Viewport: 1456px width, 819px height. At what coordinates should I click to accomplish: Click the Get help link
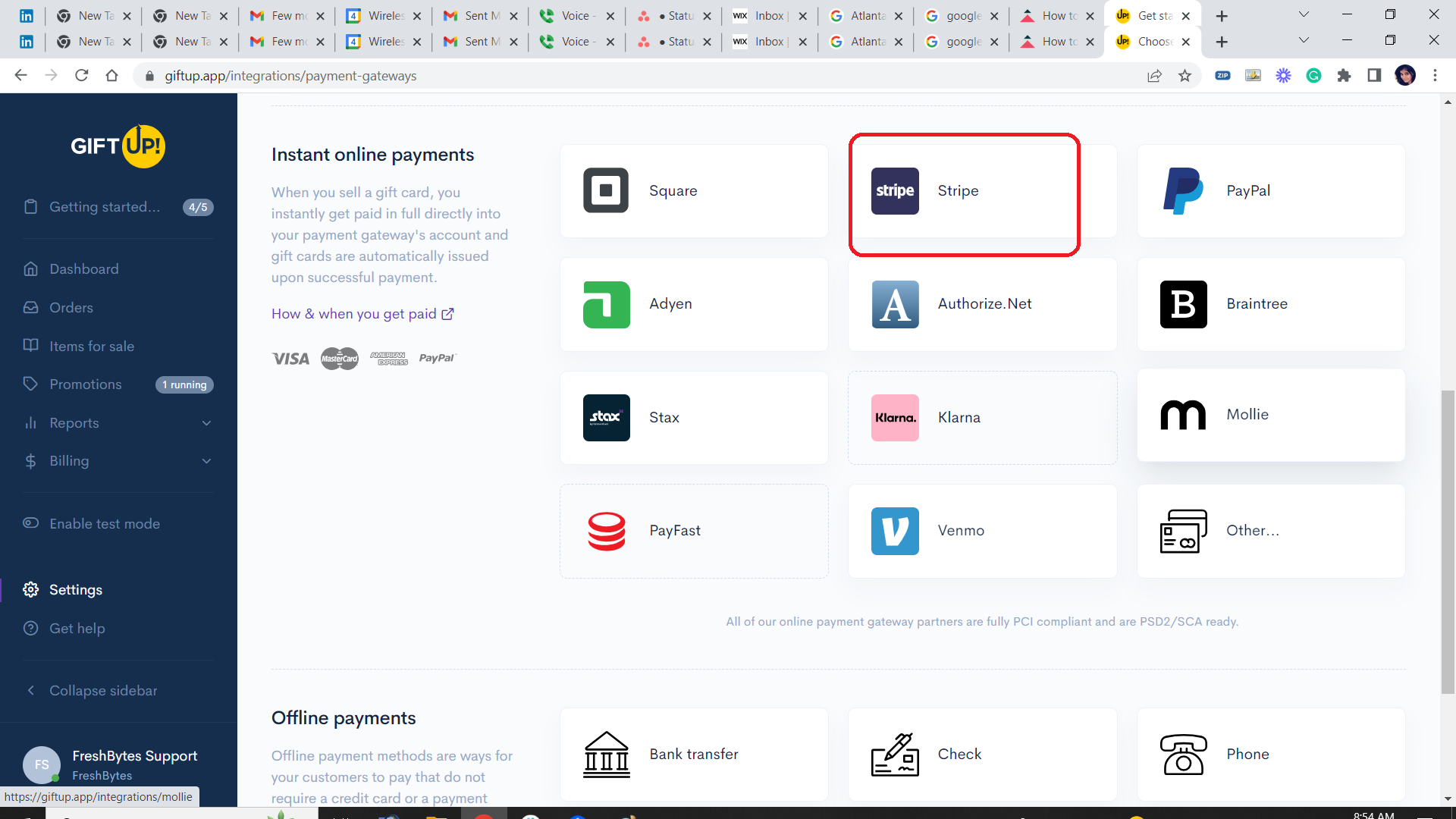click(77, 629)
